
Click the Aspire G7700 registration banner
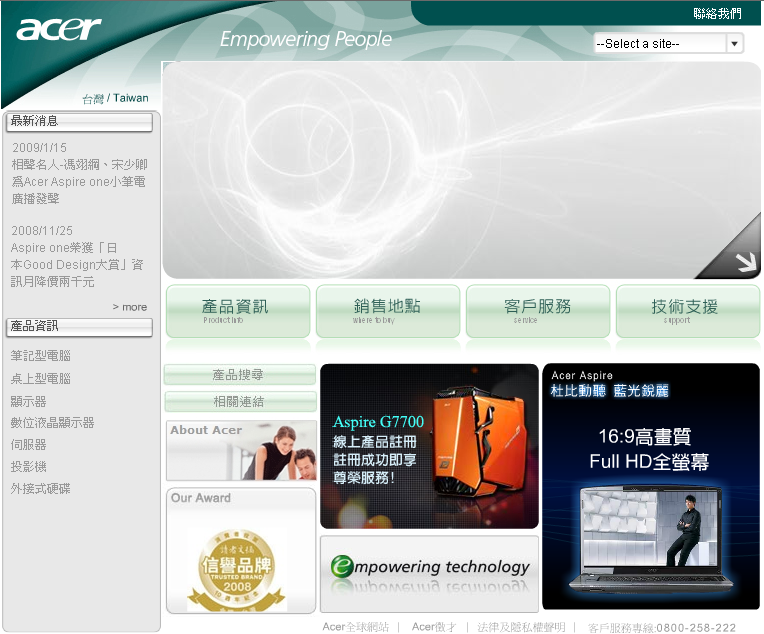pos(429,446)
